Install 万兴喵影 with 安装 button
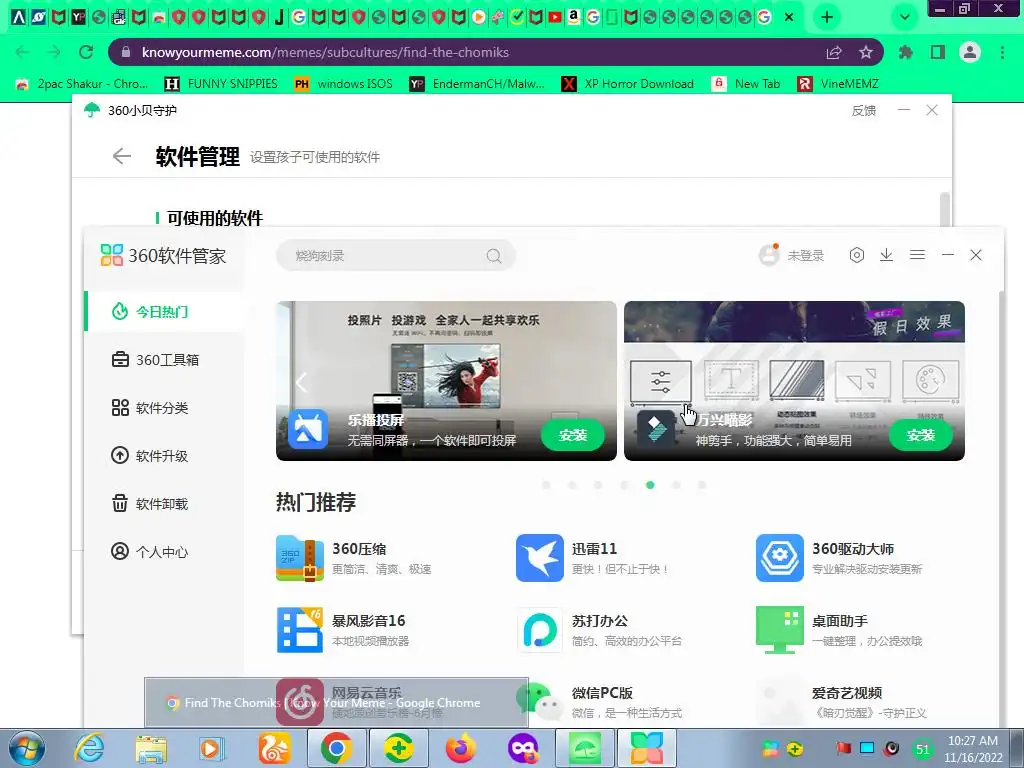 click(x=921, y=435)
